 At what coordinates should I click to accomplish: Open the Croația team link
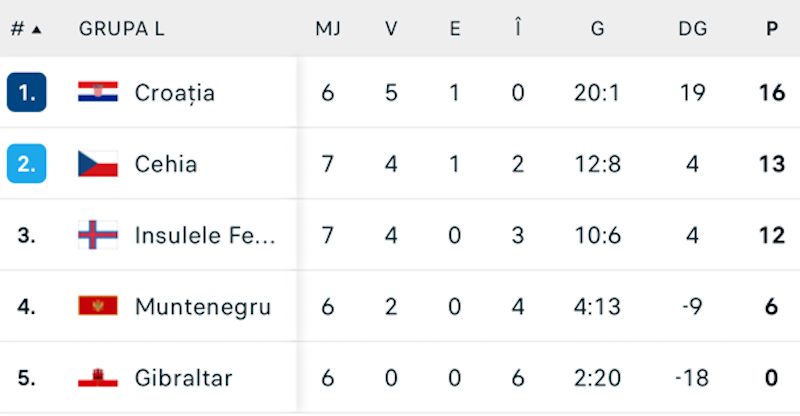[x=175, y=93]
